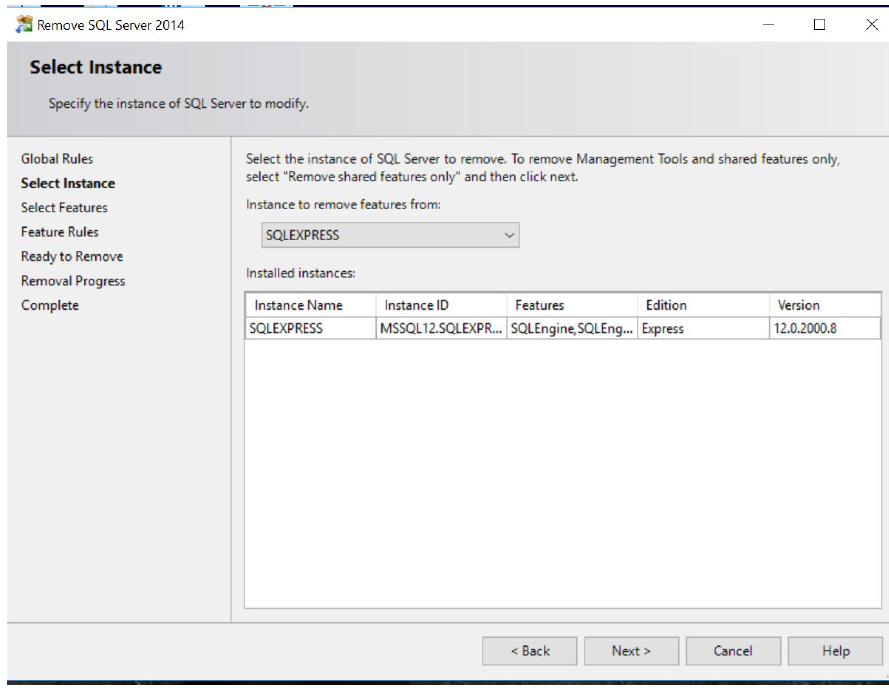Click the Instance Name column header
Viewport: 889px width, 688px height.
click(311, 305)
